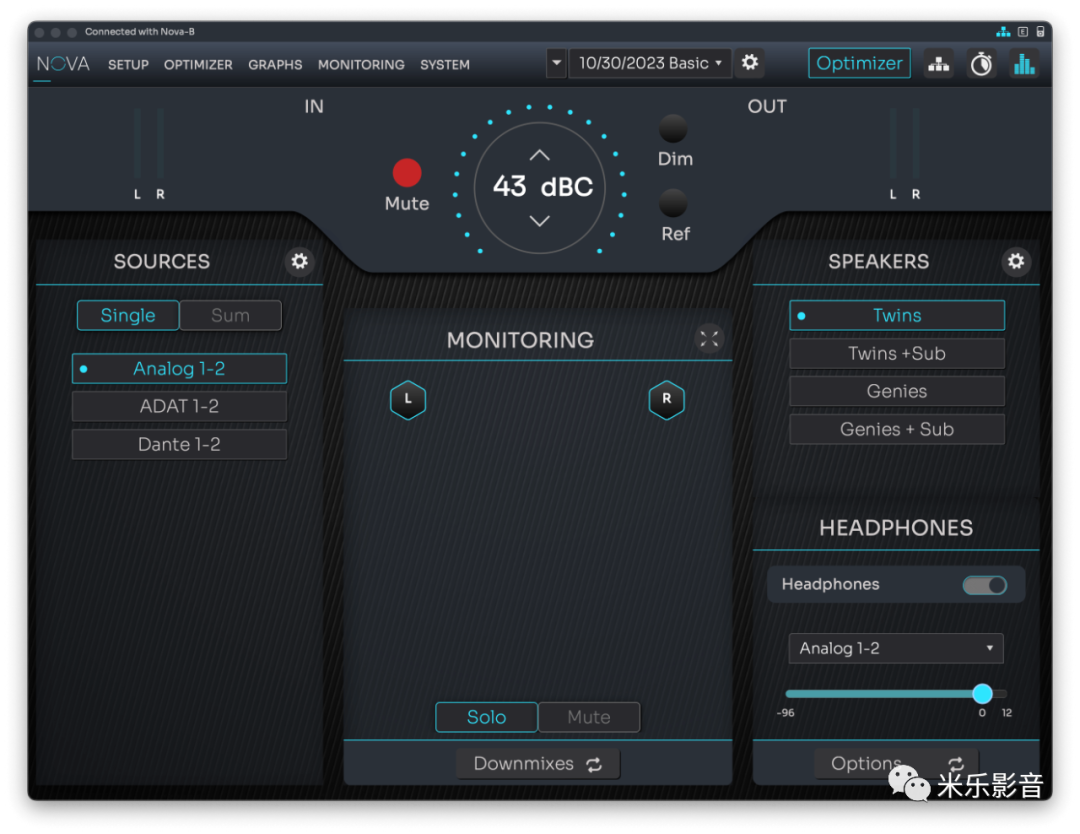Viewport: 1080px width, 834px height.
Task: Open the 10/30/2023 Basic preset dropdown
Action: pyautogui.click(x=649, y=63)
